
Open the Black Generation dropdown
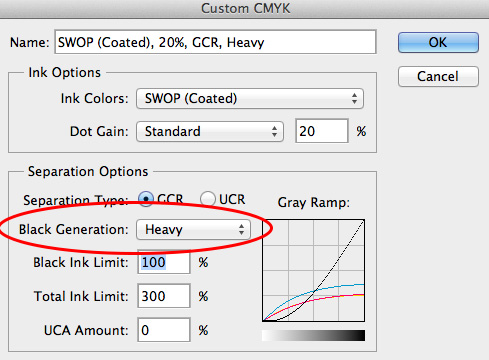click(193, 229)
